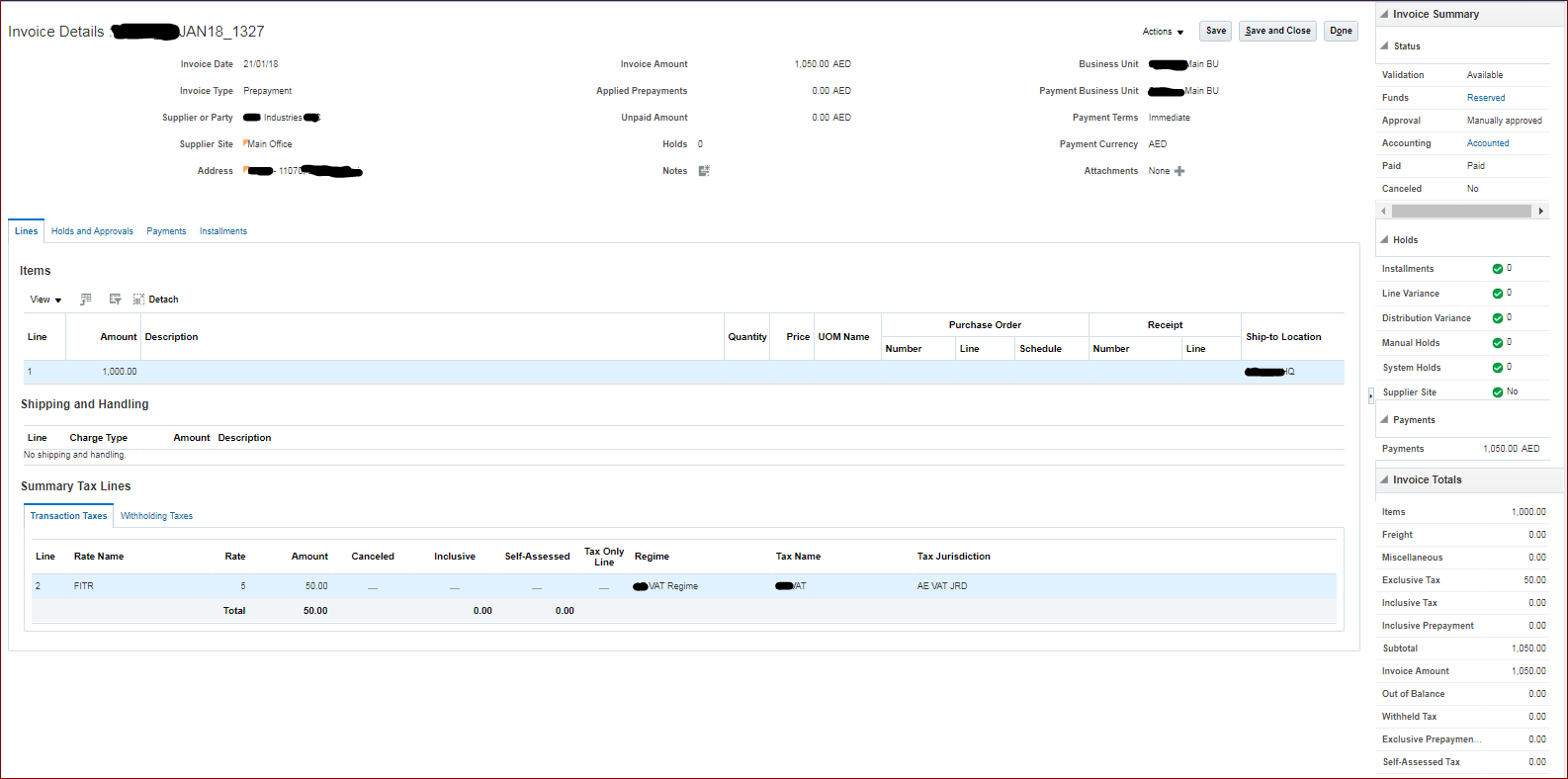Click the green check beside Installments hold
The width and height of the screenshot is (1568, 779).
(x=1498, y=269)
